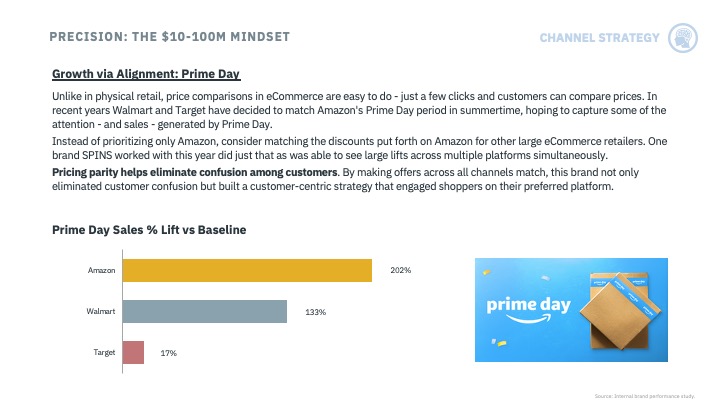Select the paragraph starting with Unlike in physical retail
The image size is (720, 405).
pos(359,110)
